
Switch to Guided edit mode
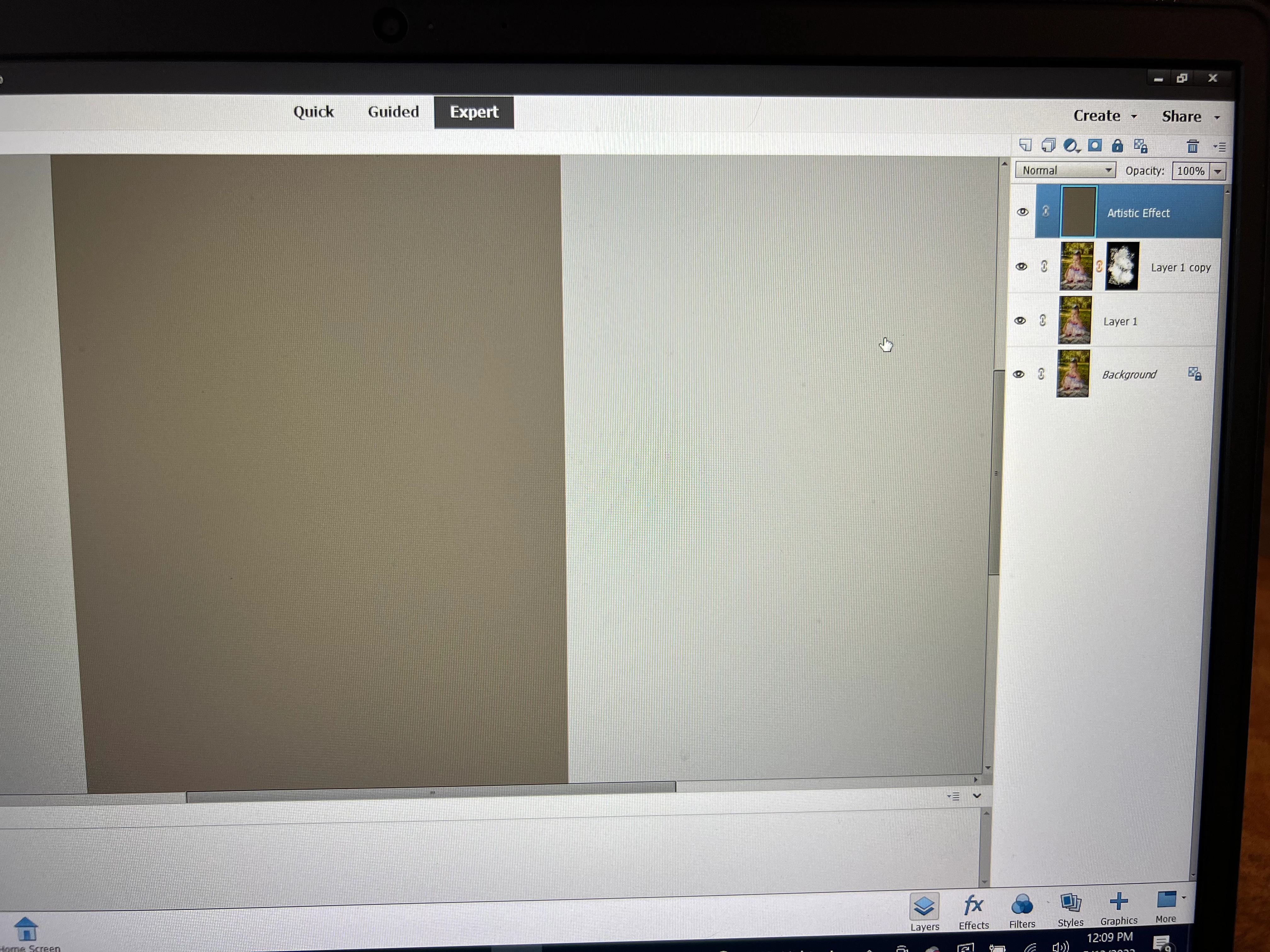(x=393, y=112)
